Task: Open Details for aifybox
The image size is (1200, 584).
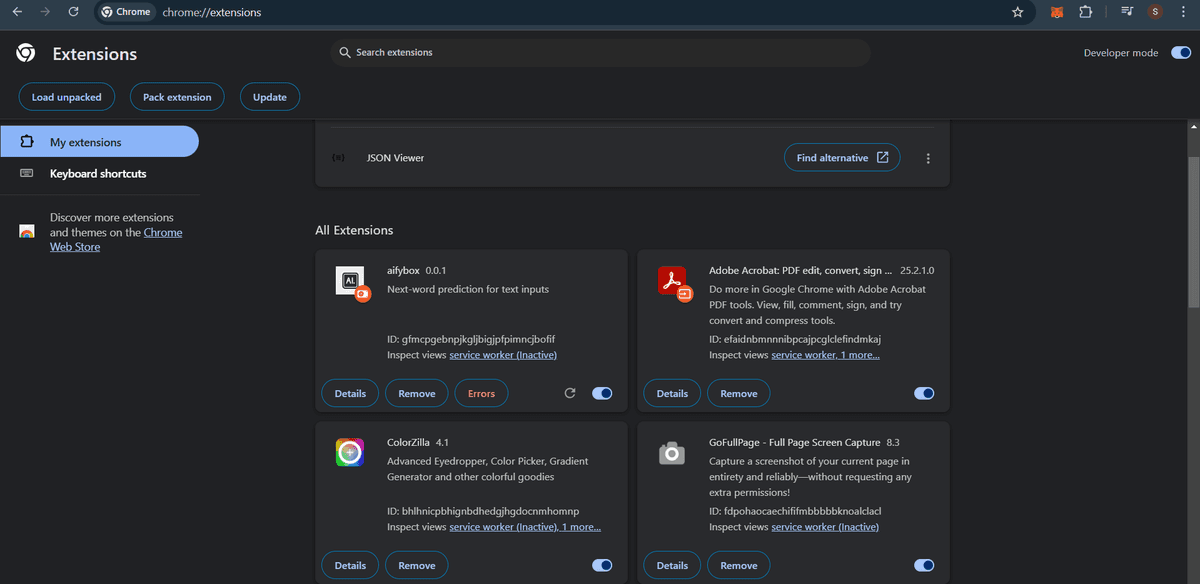Action: (350, 394)
